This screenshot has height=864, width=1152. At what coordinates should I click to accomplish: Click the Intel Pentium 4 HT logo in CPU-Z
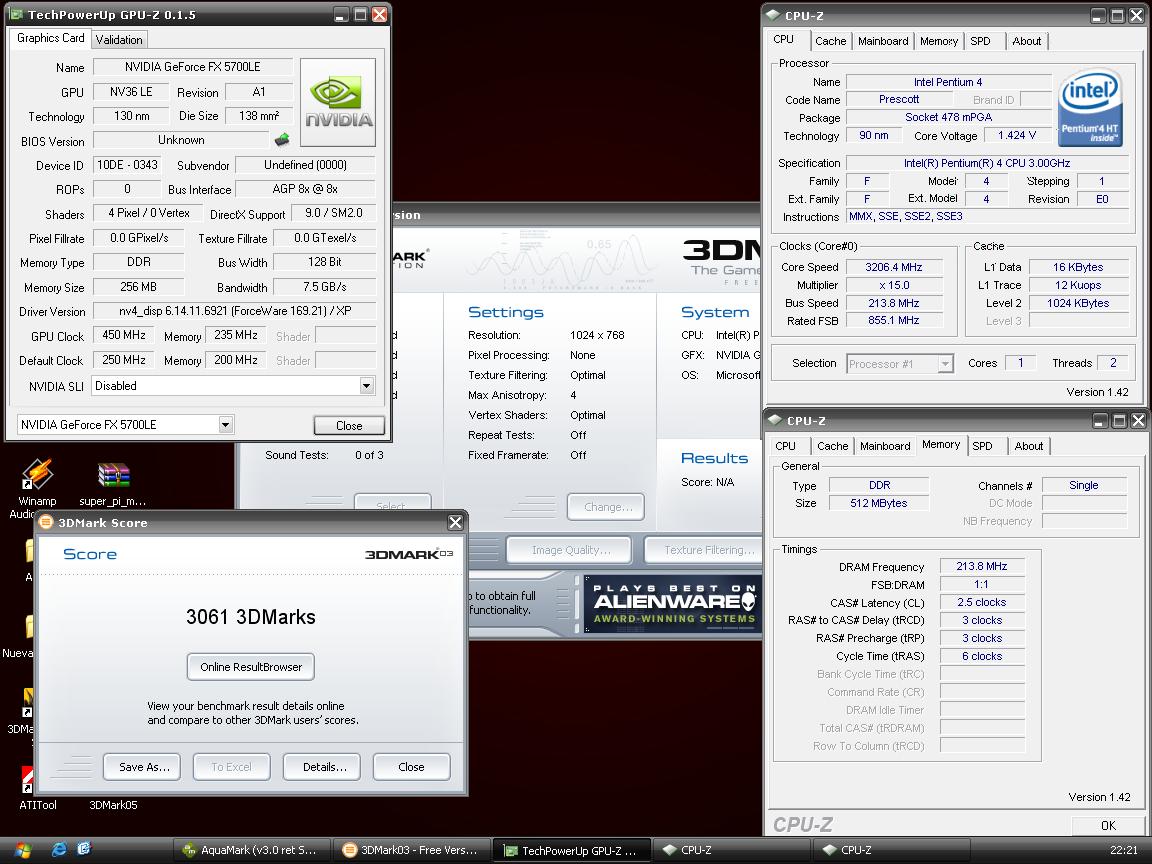[1090, 107]
